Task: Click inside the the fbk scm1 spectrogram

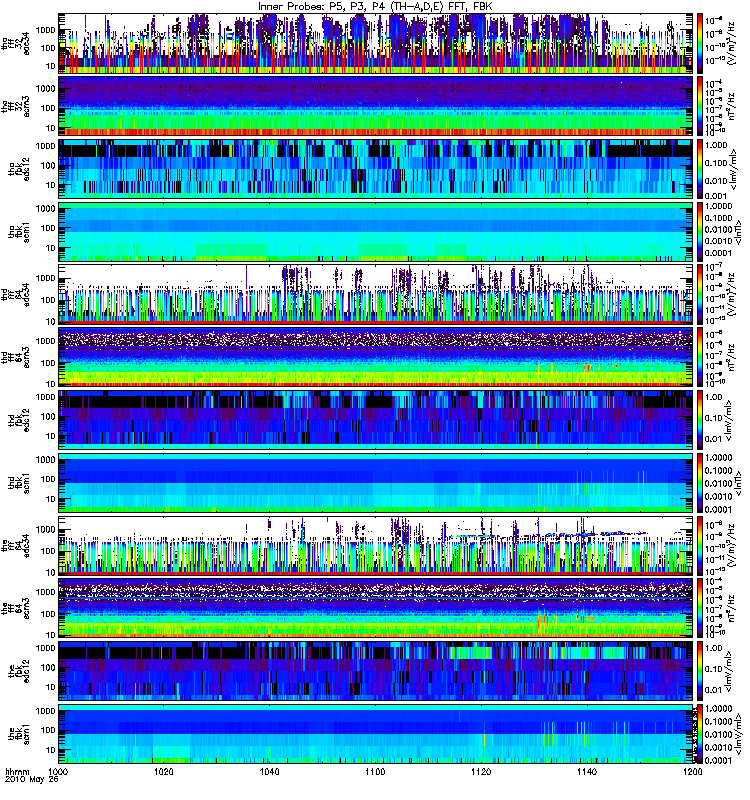Action: pos(375,733)
